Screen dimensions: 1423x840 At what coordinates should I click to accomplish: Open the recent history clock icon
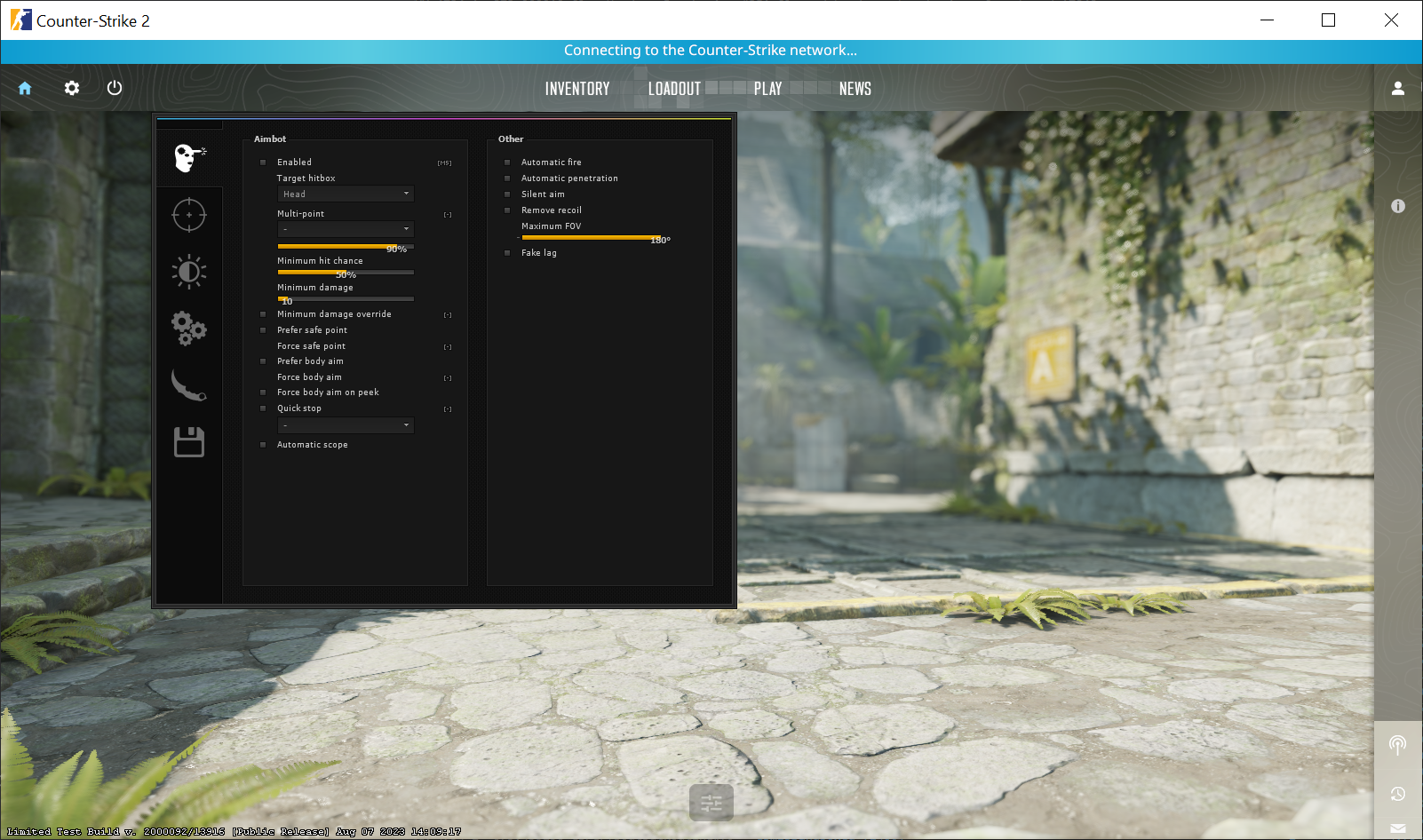click(1398, 794)
